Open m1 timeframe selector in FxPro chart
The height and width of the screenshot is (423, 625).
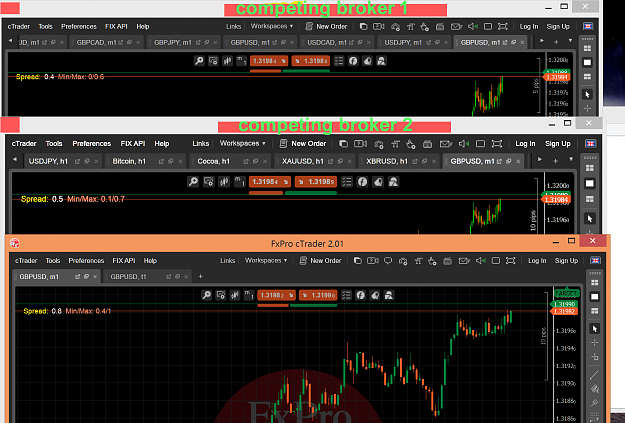pos(249,295)
